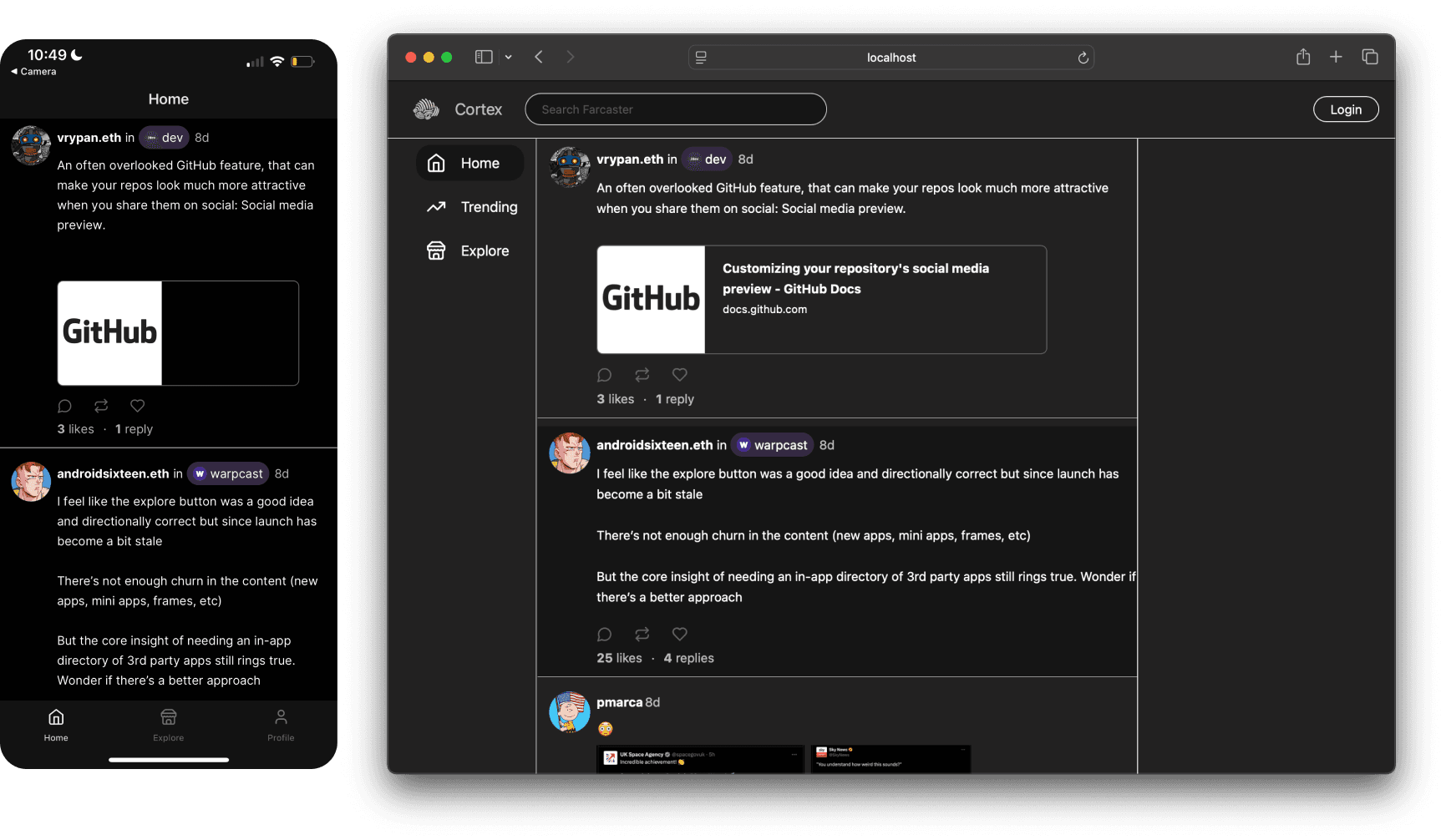1446x840 pixels.
Task: Open a new tab with plus icon
Action: 1336,57
